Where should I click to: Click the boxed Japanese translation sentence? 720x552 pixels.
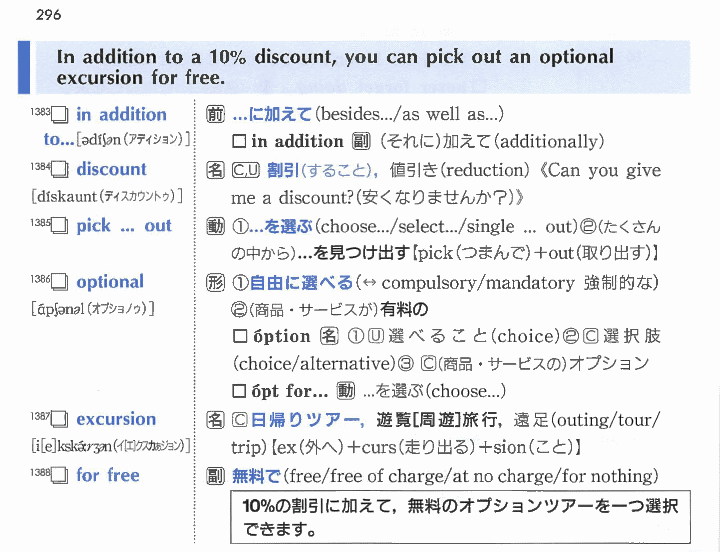(460, 517)
